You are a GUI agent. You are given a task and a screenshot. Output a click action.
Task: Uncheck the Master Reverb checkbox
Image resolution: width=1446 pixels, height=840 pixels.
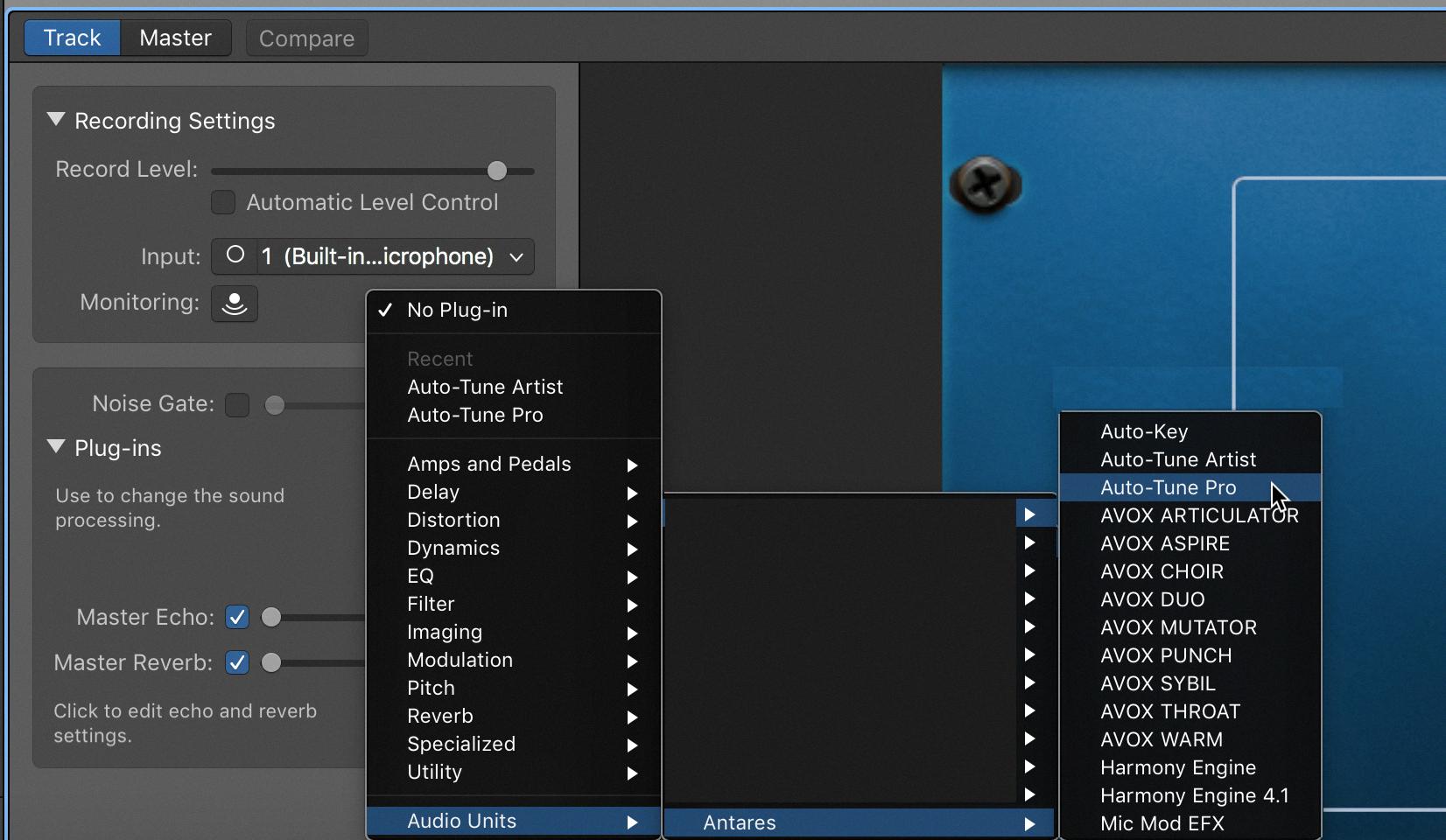(237, 662)
